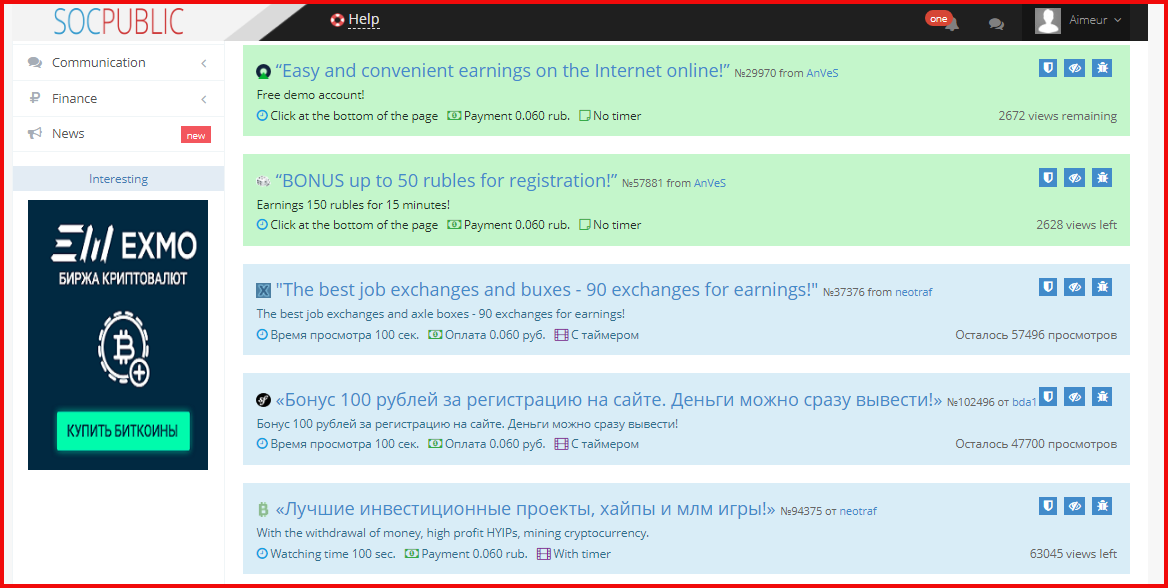Viewport: 1168px width, 588px height.
Task: Click the shield icon on the Лучшие инвестиционные проекты ad
Action: tap(1048, 505)
